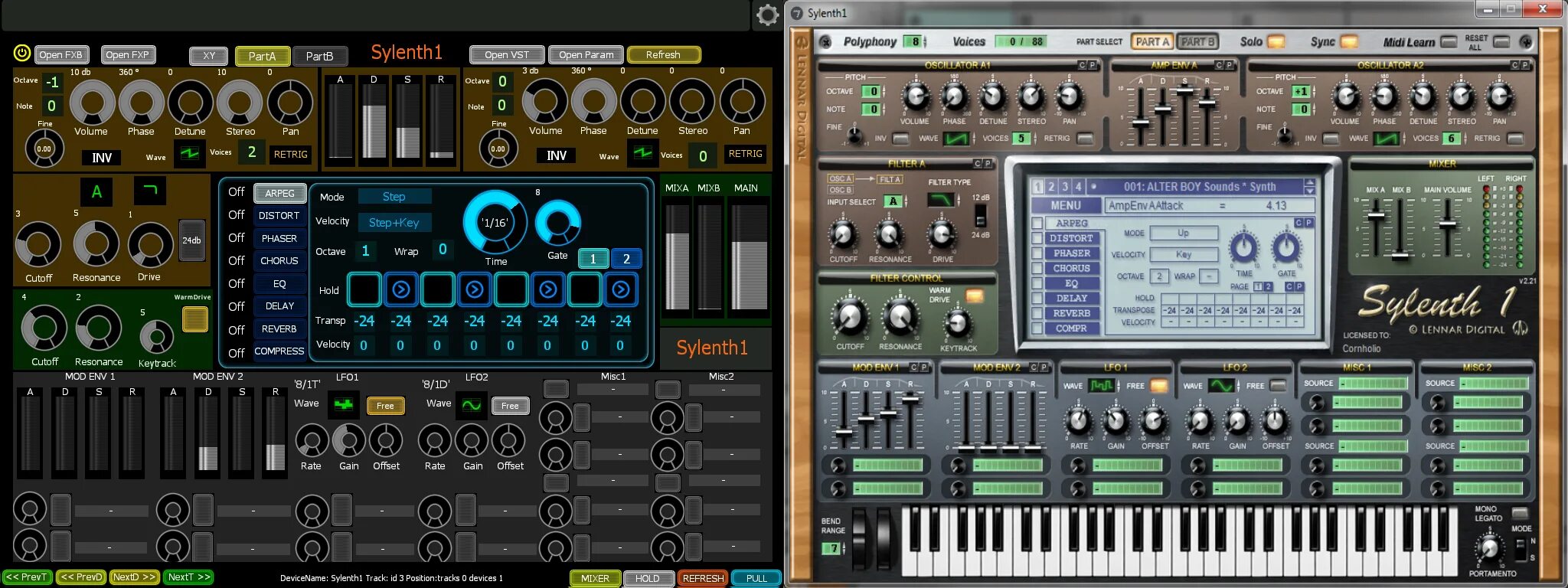Viewport: 1568px width, 588px height.
Task: Select the COMPRESS effect tab in the controller
Action: [x=279, y=351]
